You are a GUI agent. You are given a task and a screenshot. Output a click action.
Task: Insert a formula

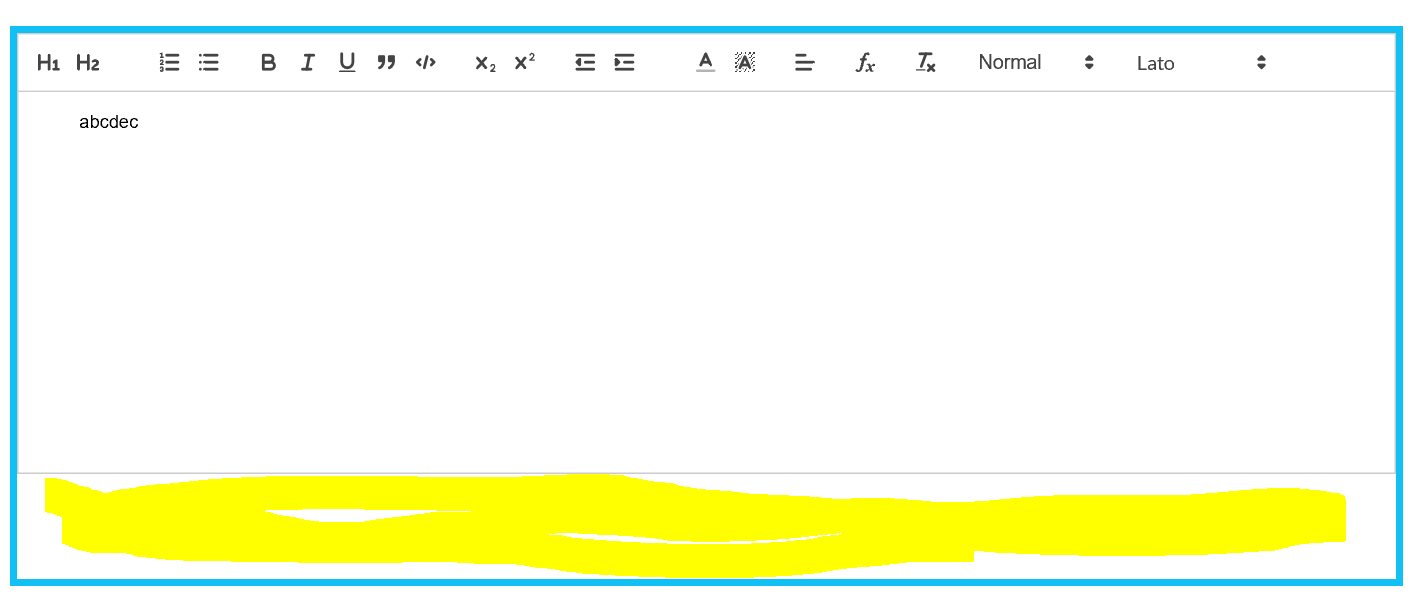pyautogui.click(x=866, y=63)
